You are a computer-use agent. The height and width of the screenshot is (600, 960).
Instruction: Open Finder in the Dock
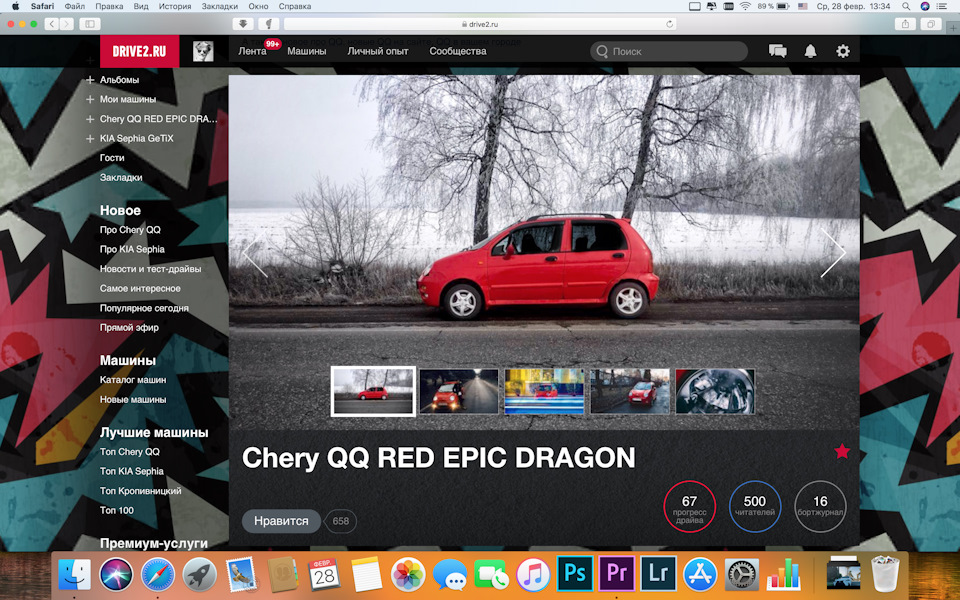(74, 574)
